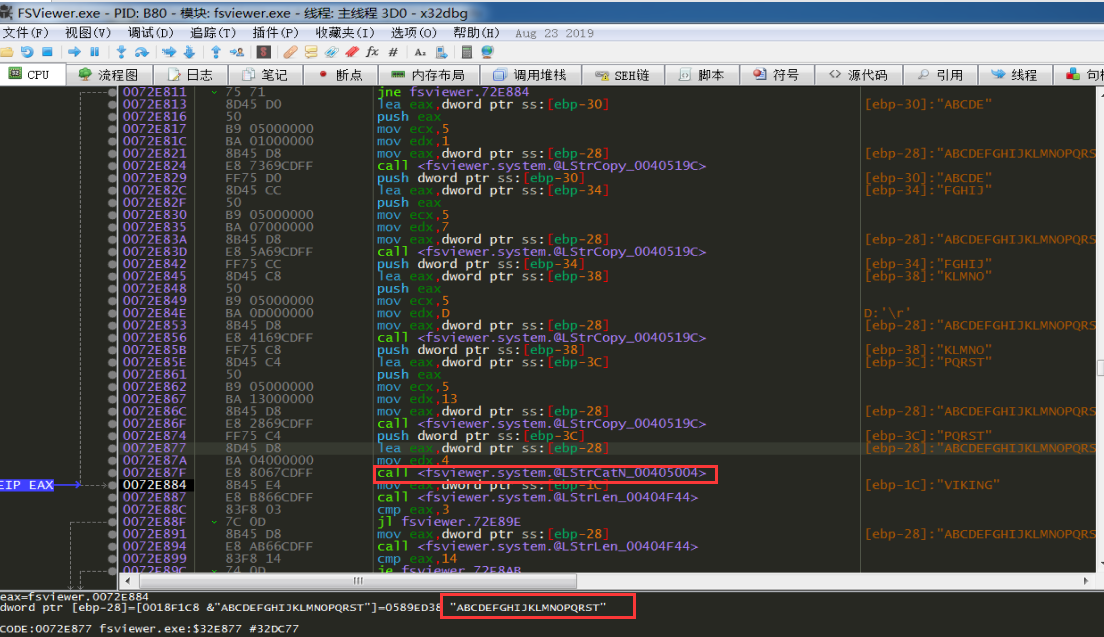
Task: Switch to the 引用 tab
Action: tap(940, 75)
